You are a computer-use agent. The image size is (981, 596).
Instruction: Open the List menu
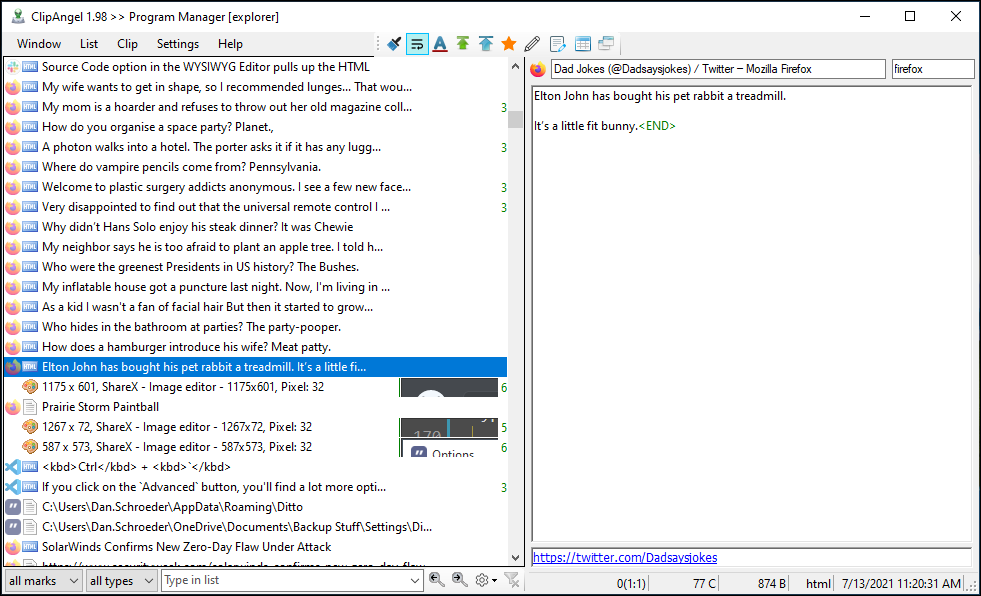tap(89, 44)
